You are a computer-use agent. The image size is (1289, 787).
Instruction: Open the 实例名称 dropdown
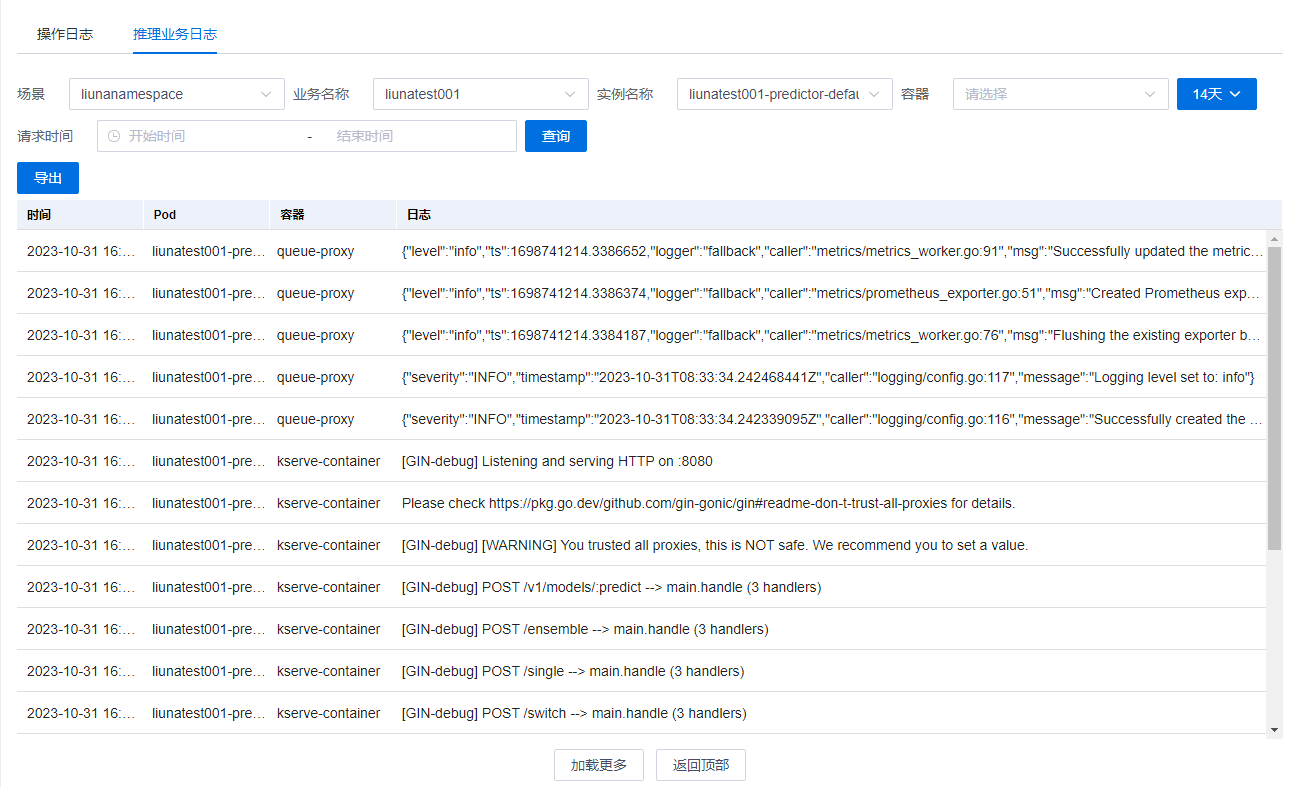[784, 94]
